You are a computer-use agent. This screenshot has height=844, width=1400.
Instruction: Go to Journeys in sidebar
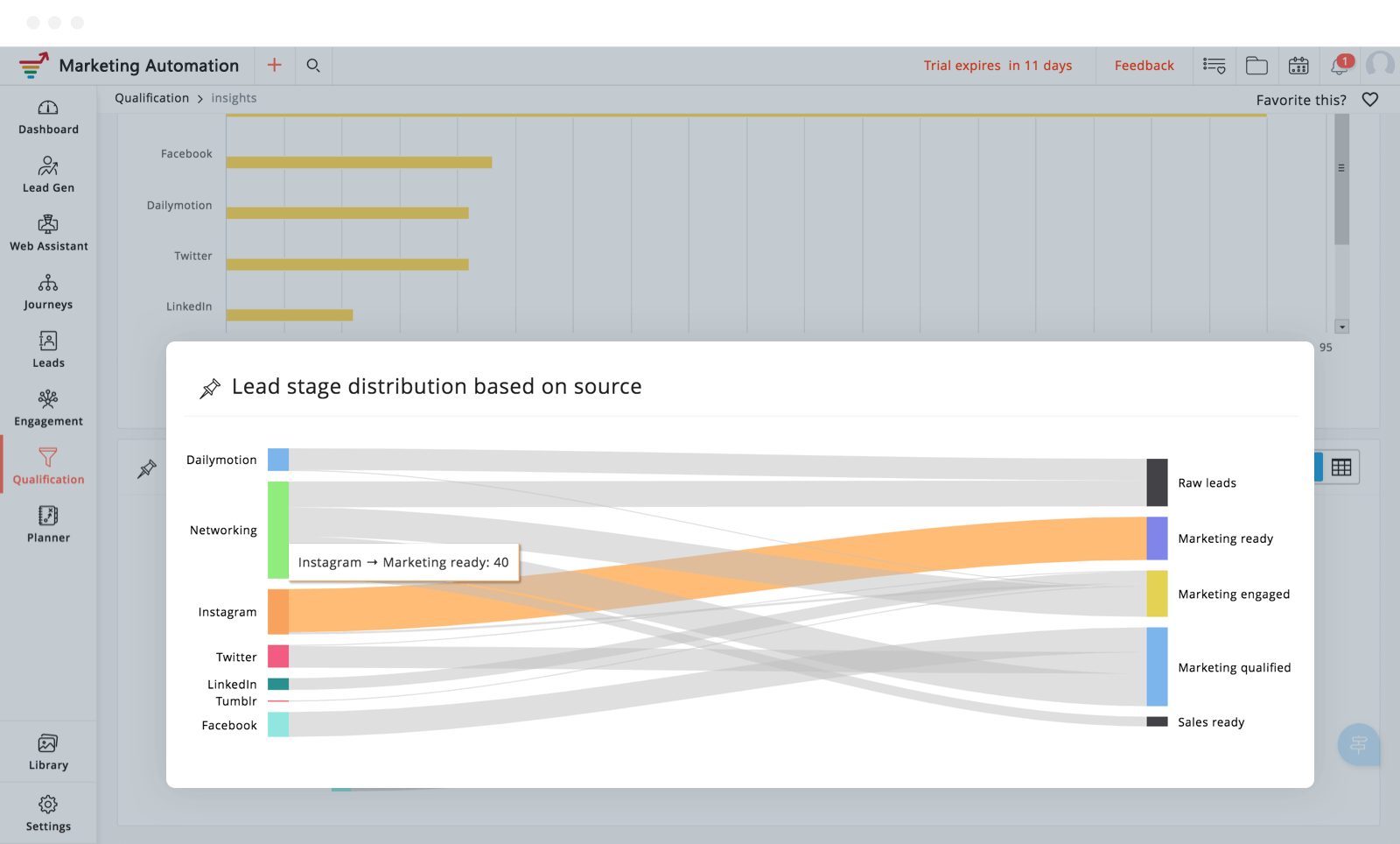click(x=48, y=292)
